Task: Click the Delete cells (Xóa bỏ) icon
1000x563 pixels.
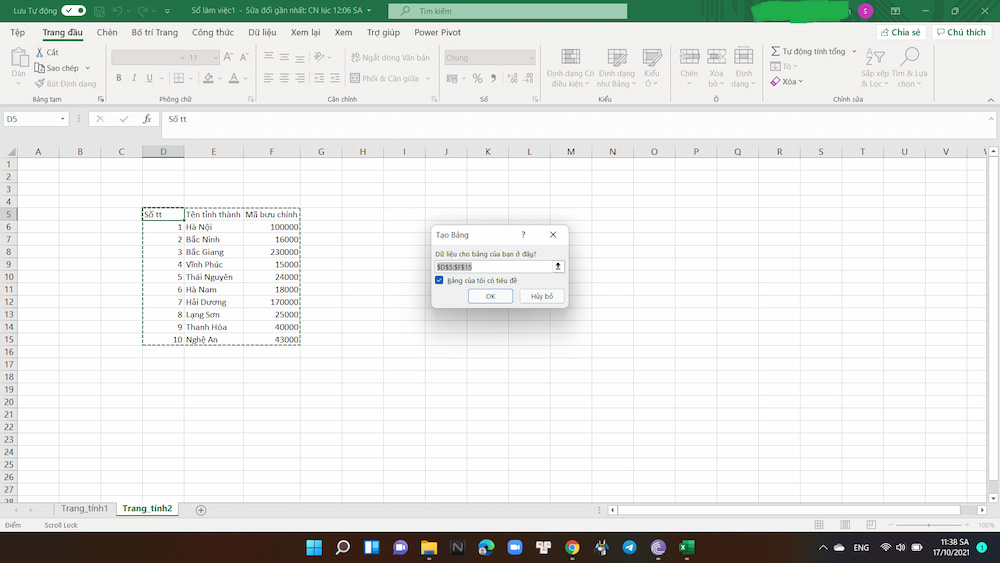Action: pyautogui.click(x=716, y=57)
